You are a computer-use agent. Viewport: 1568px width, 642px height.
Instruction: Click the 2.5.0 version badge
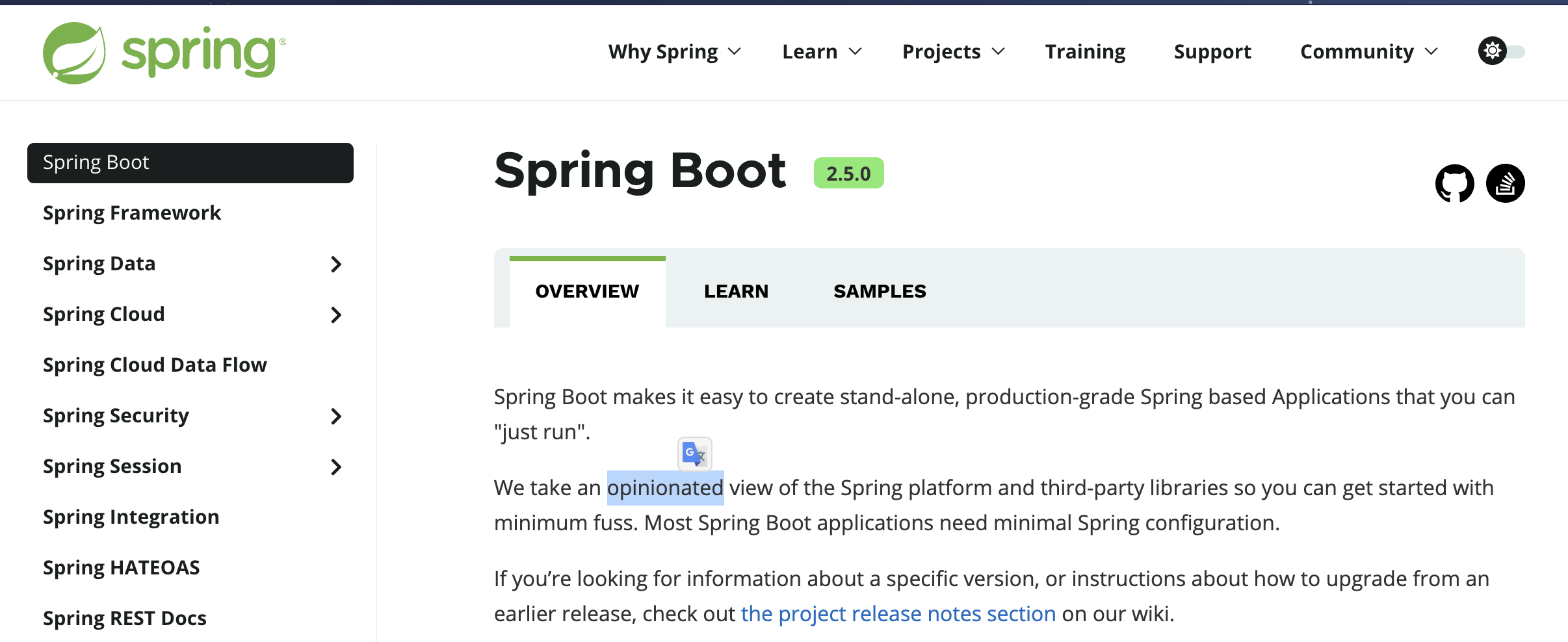pyautogui.click(x=848, y=173)
